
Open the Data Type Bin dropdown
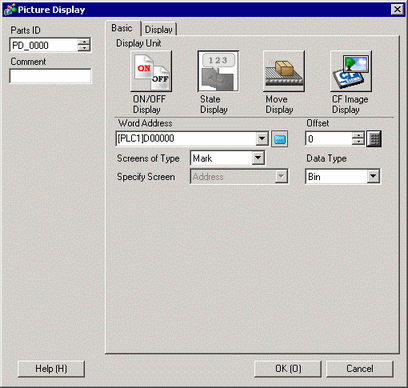point(373,176)
